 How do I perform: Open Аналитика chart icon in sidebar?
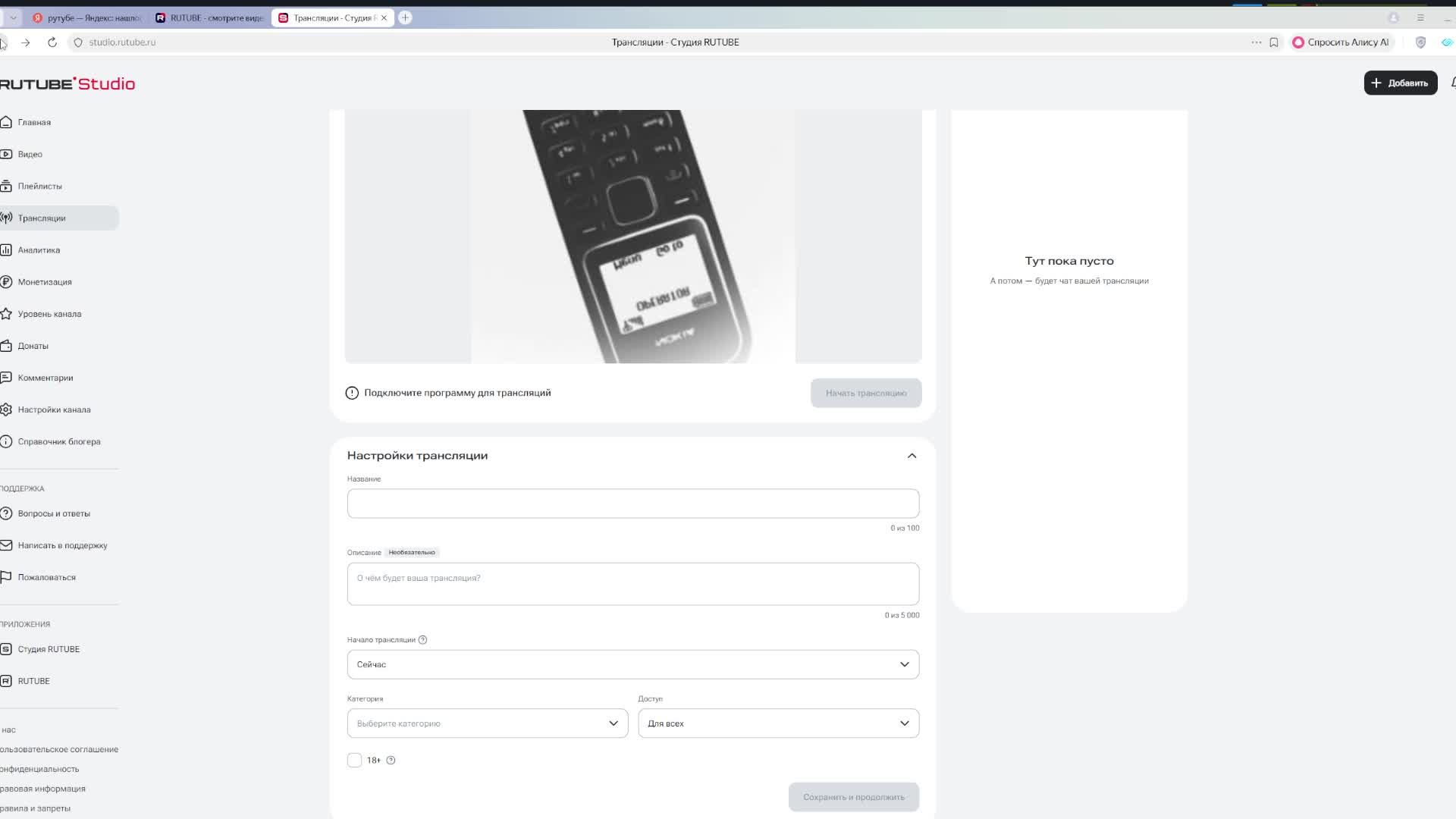(x=6, y=249)
